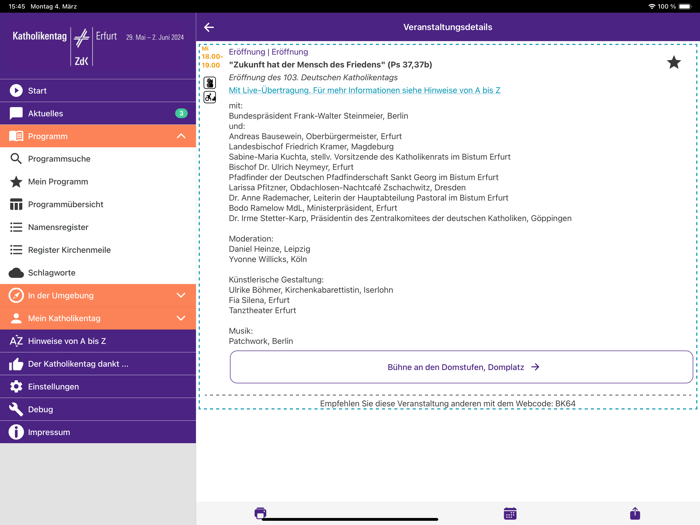Tap the Aktuelles speech bubble icon
This screenshot has height=525, width=700.
[16, 113]
